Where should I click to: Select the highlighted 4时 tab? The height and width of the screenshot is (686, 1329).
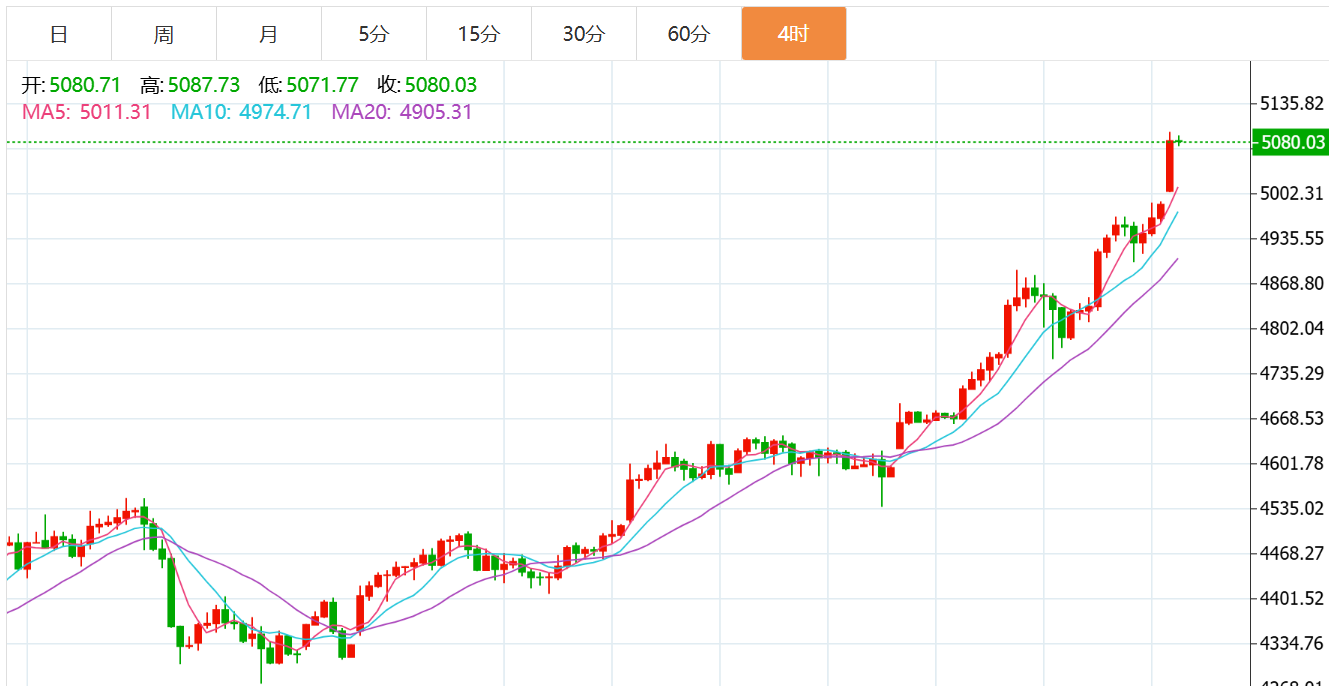point(793,34)
